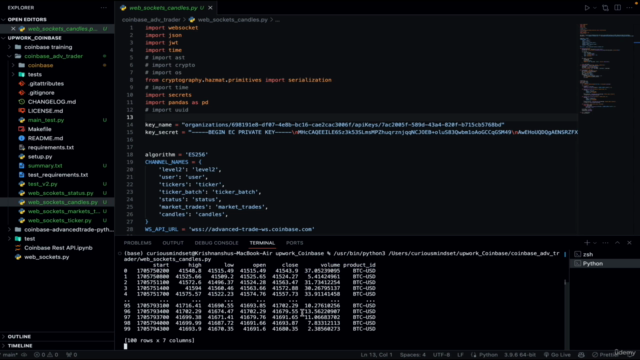Close the terminal panel
This screenshot has width=640, height=360.
coord(629,243)
